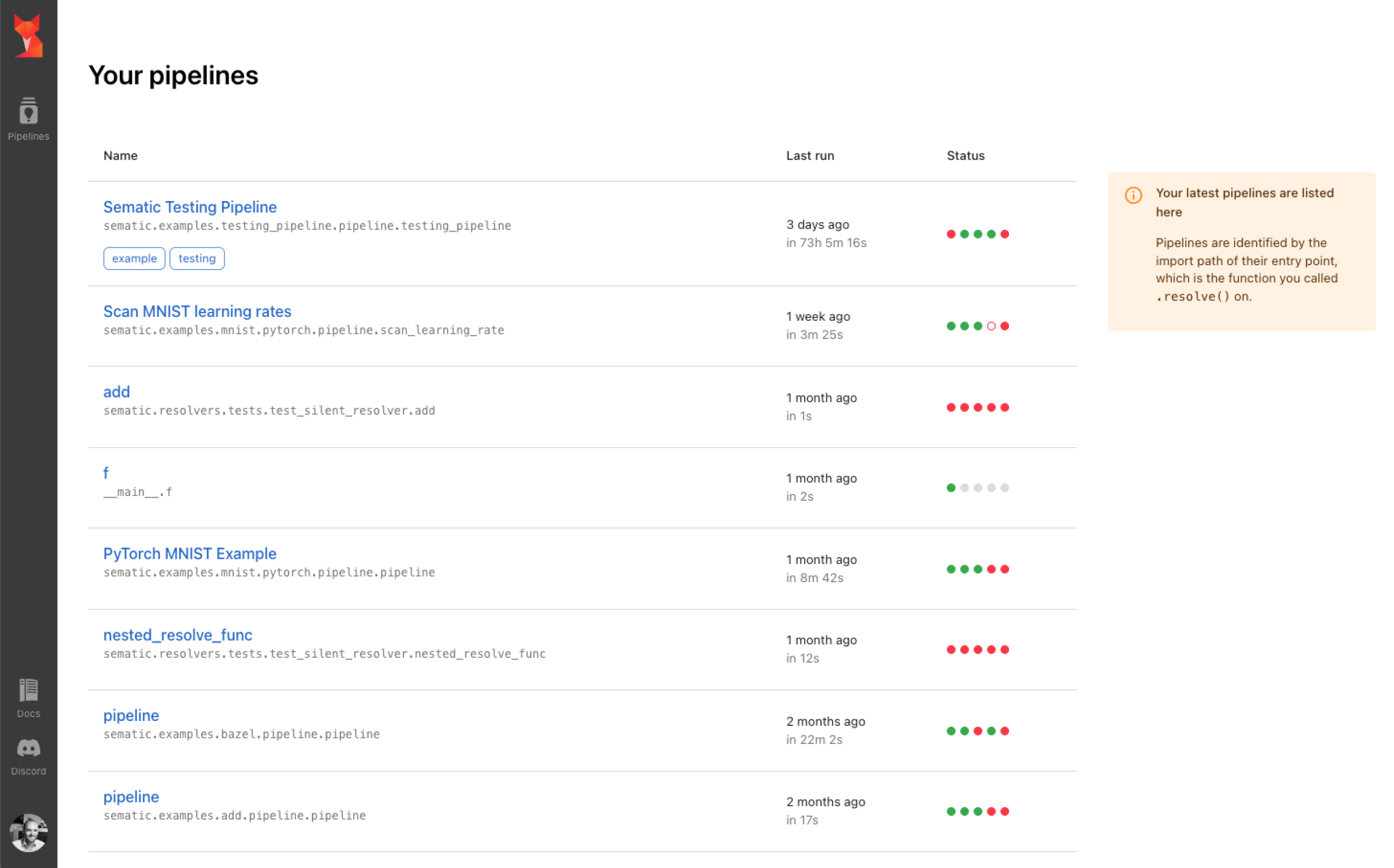The width and height of the screenshot is (1394, 868).
Task: Click sematic.examples.bazel.pipeline.pipeline path
Action: click(242, 734)
